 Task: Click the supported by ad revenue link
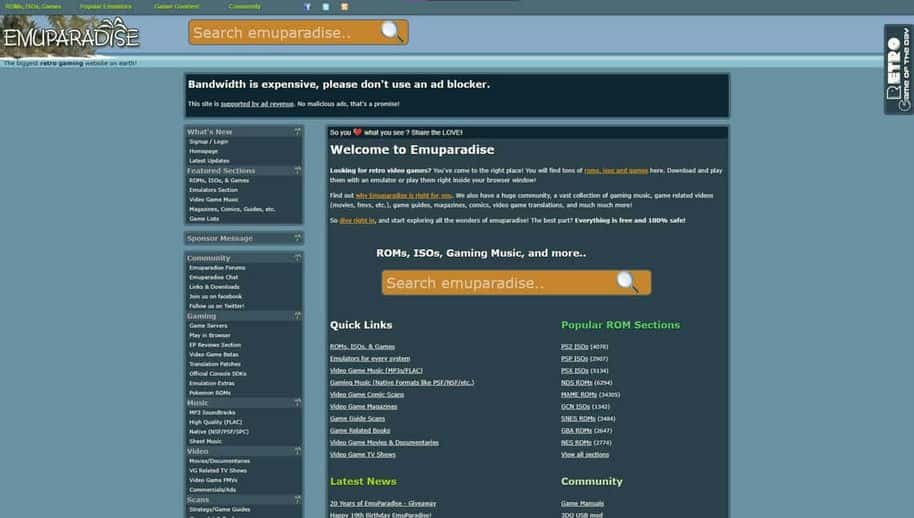pos(257,104)
